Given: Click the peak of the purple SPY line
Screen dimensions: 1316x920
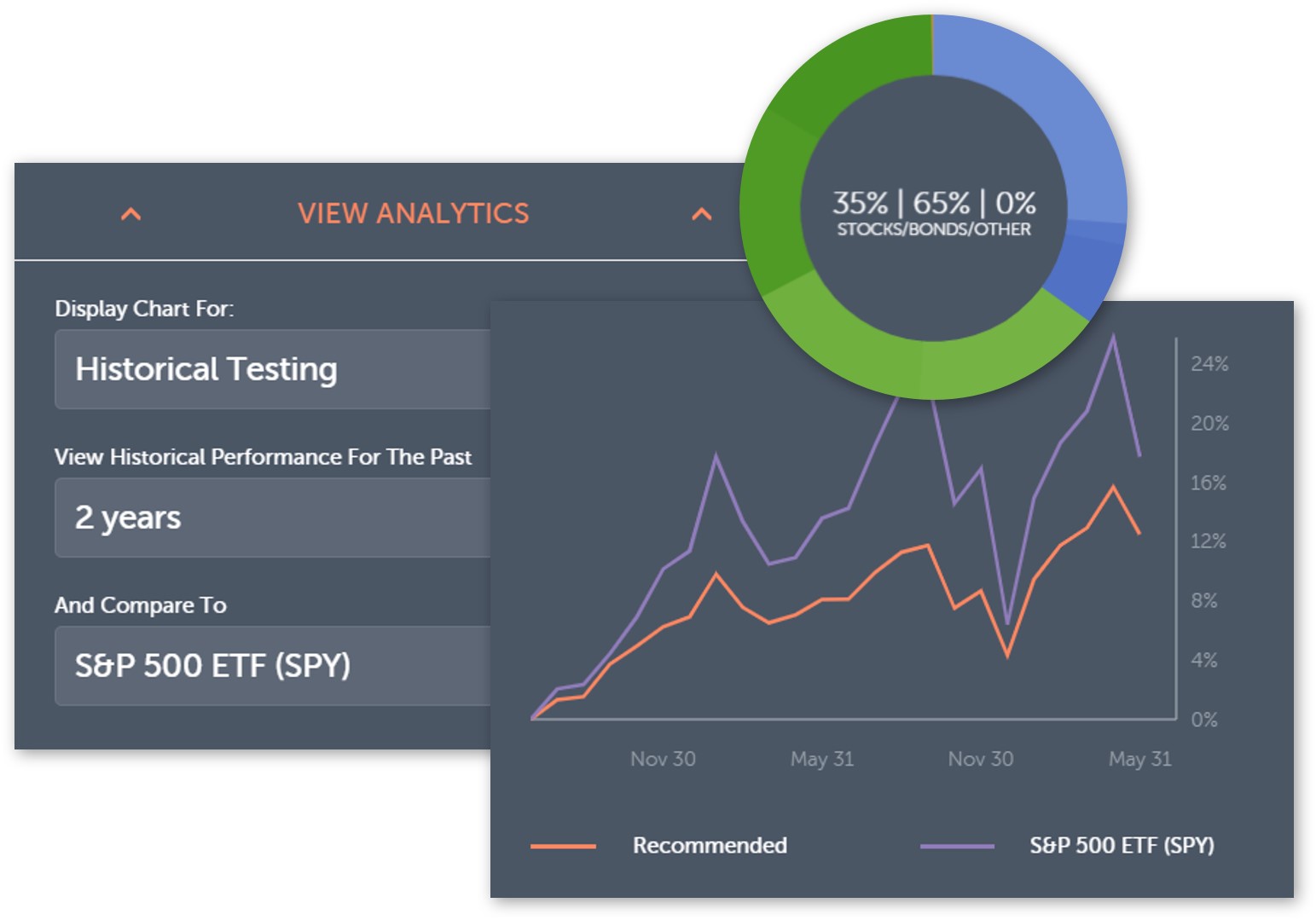Looking at the screenshot, I should (1113, 337).
